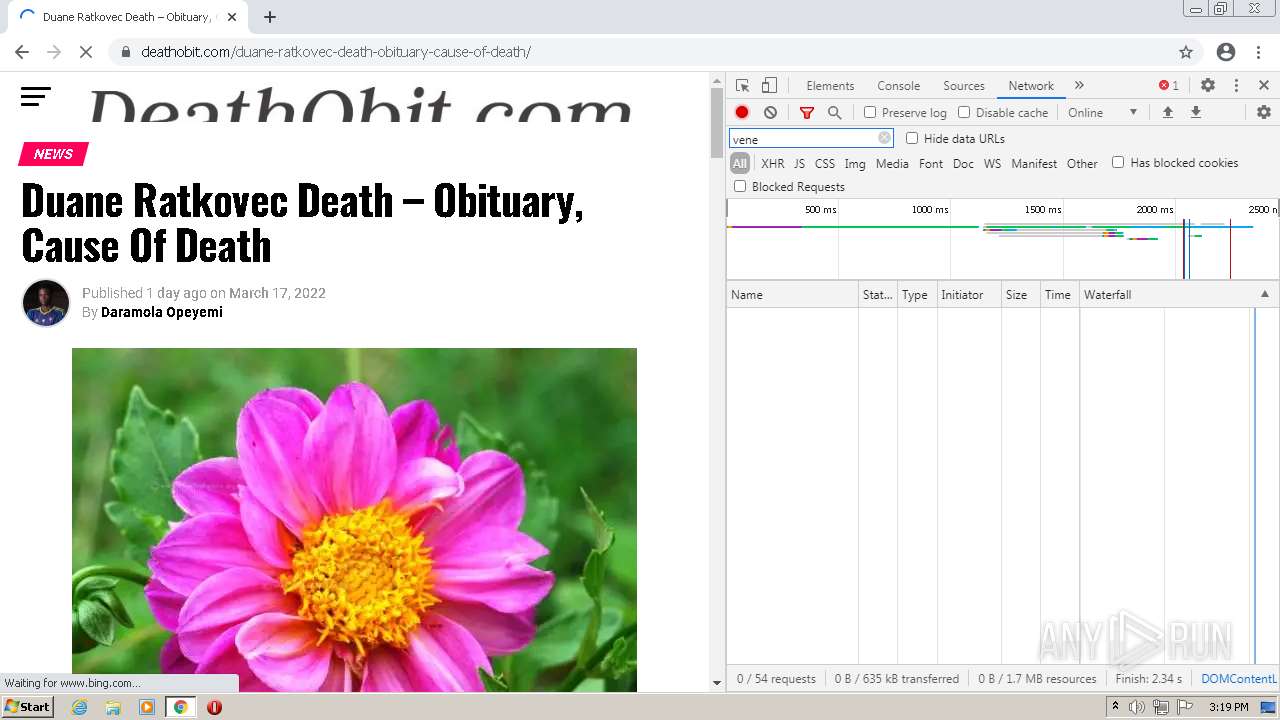Filter requests by Img

[x=855, y=164]
